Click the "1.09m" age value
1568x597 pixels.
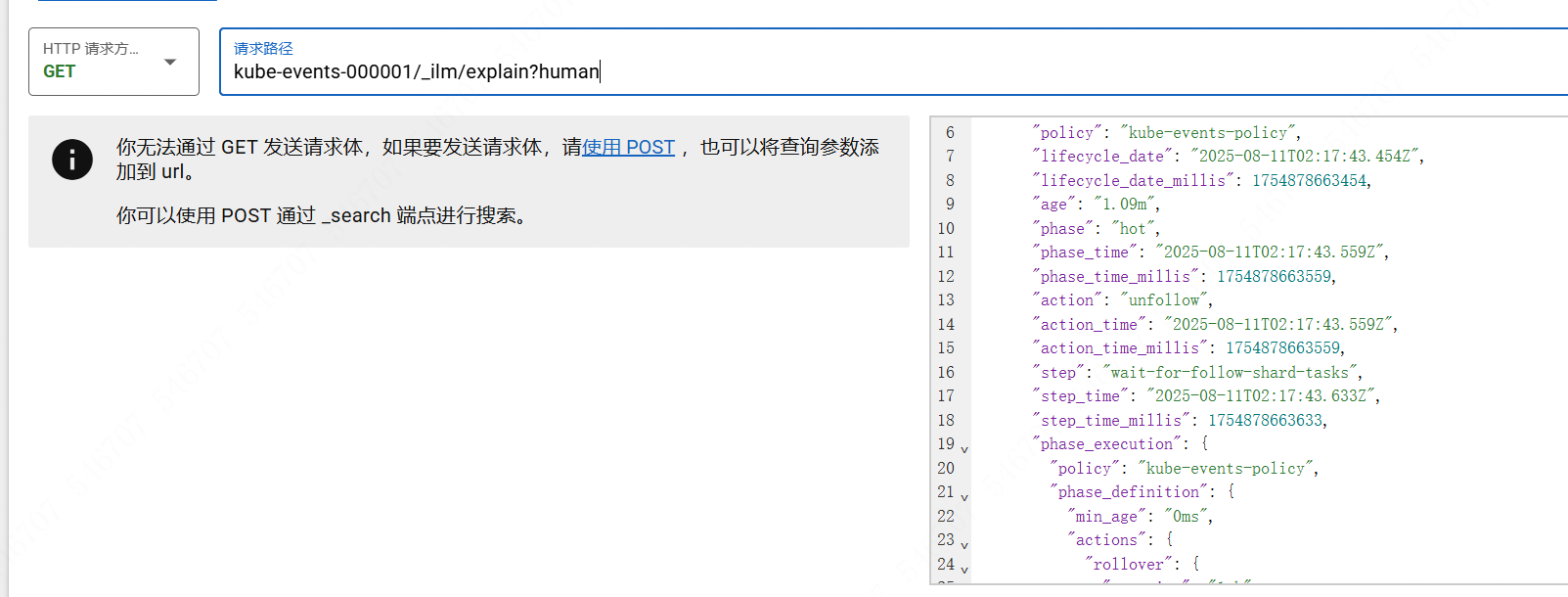(x=1124, y=204)
